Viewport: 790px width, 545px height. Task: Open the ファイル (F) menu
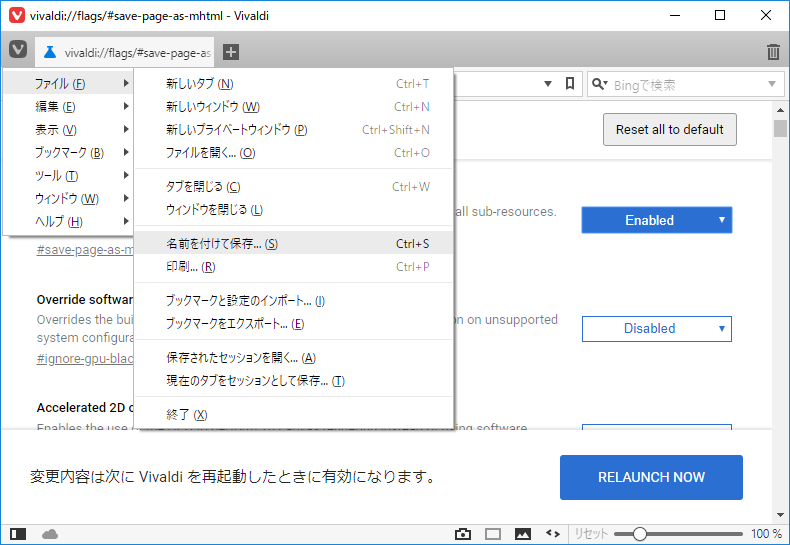pyautogui.click(x=69, y=84)
